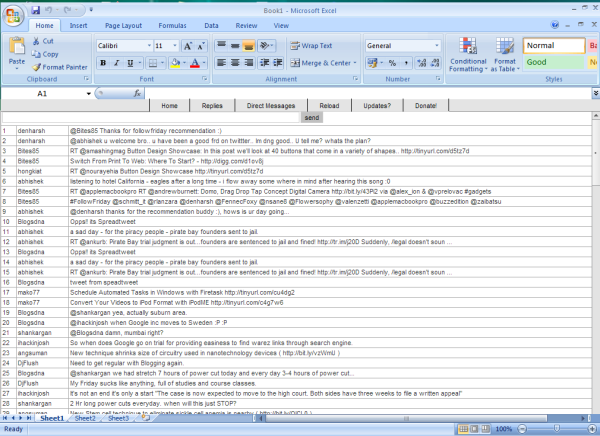Click the Reload button

point(329,106)
